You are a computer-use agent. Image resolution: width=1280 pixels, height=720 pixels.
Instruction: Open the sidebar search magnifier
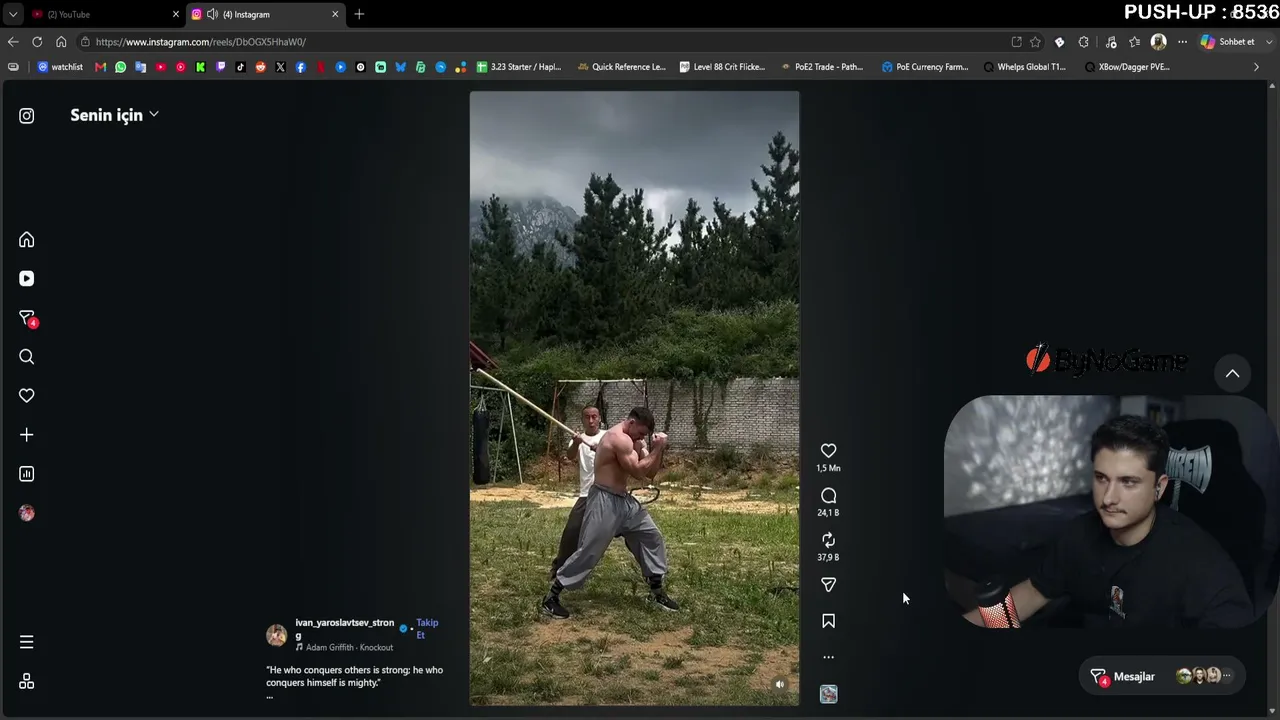[27, 357]
